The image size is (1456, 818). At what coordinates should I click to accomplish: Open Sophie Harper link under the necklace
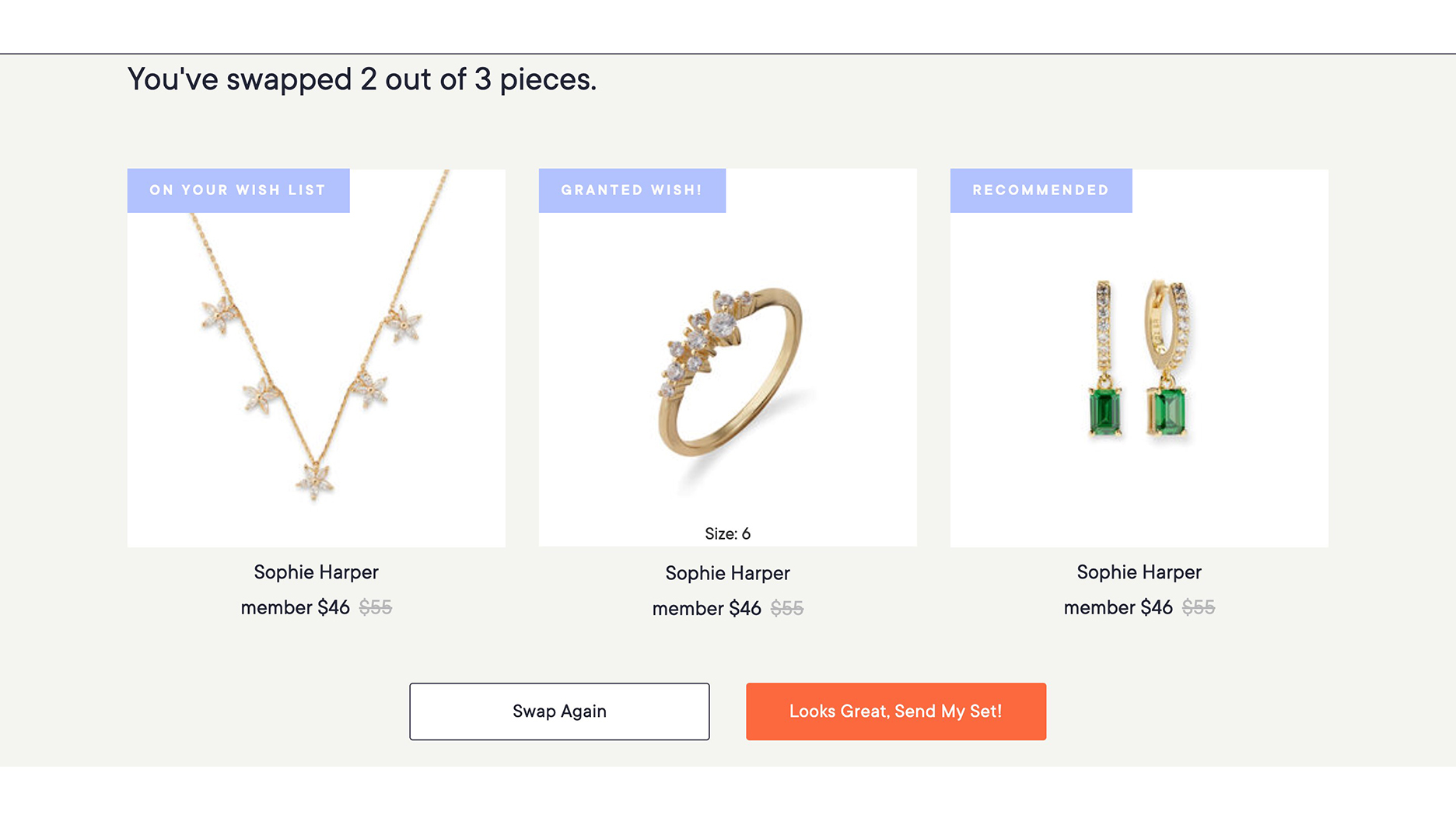tap(316, 572)
